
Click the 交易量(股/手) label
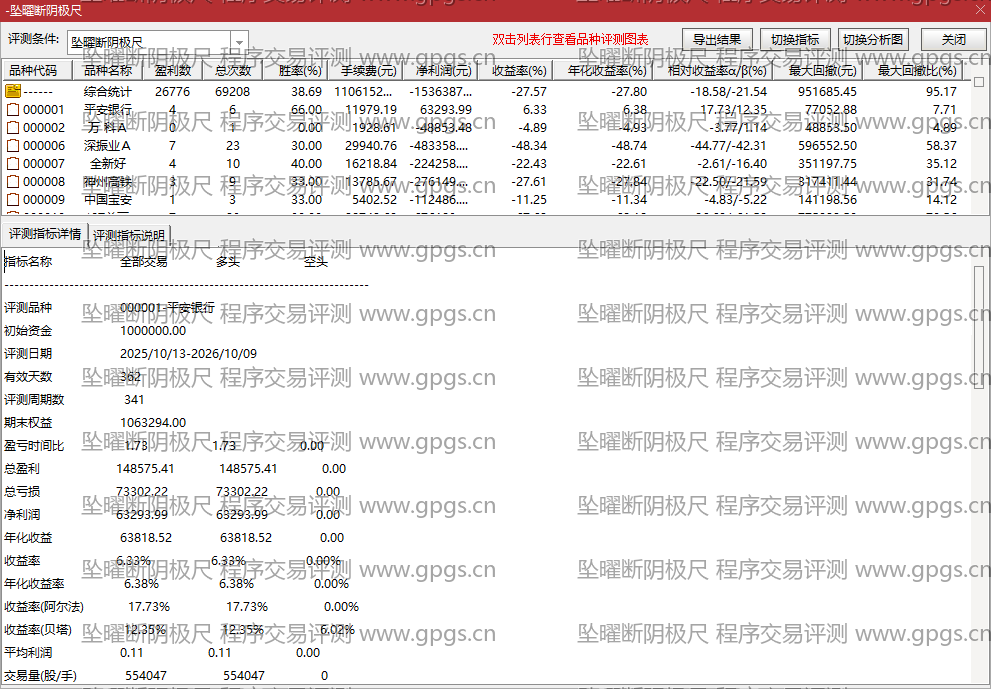pyautogui.click(x=40, y=676)
